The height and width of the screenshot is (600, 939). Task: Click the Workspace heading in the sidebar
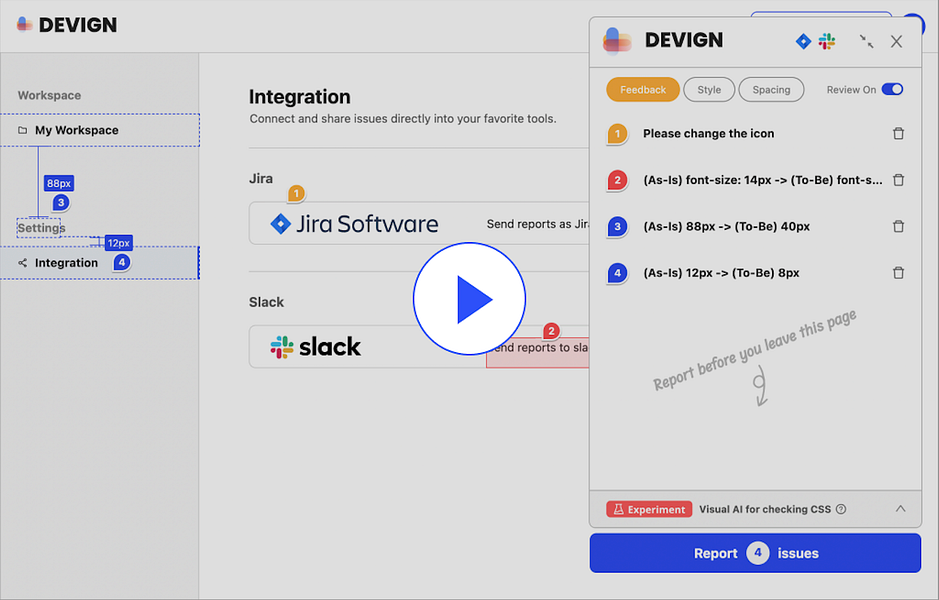point(49,95)
